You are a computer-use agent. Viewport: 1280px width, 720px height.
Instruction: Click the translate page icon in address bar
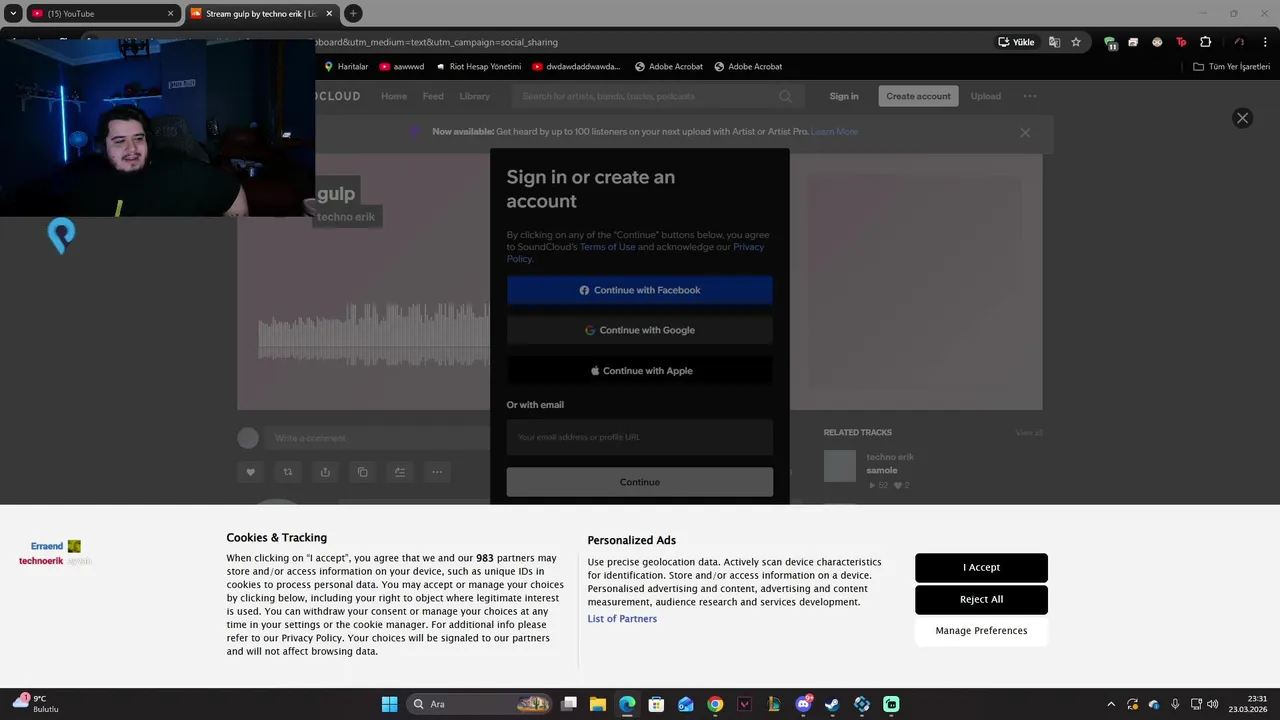pyautogui.click(x=1054, y=42)
